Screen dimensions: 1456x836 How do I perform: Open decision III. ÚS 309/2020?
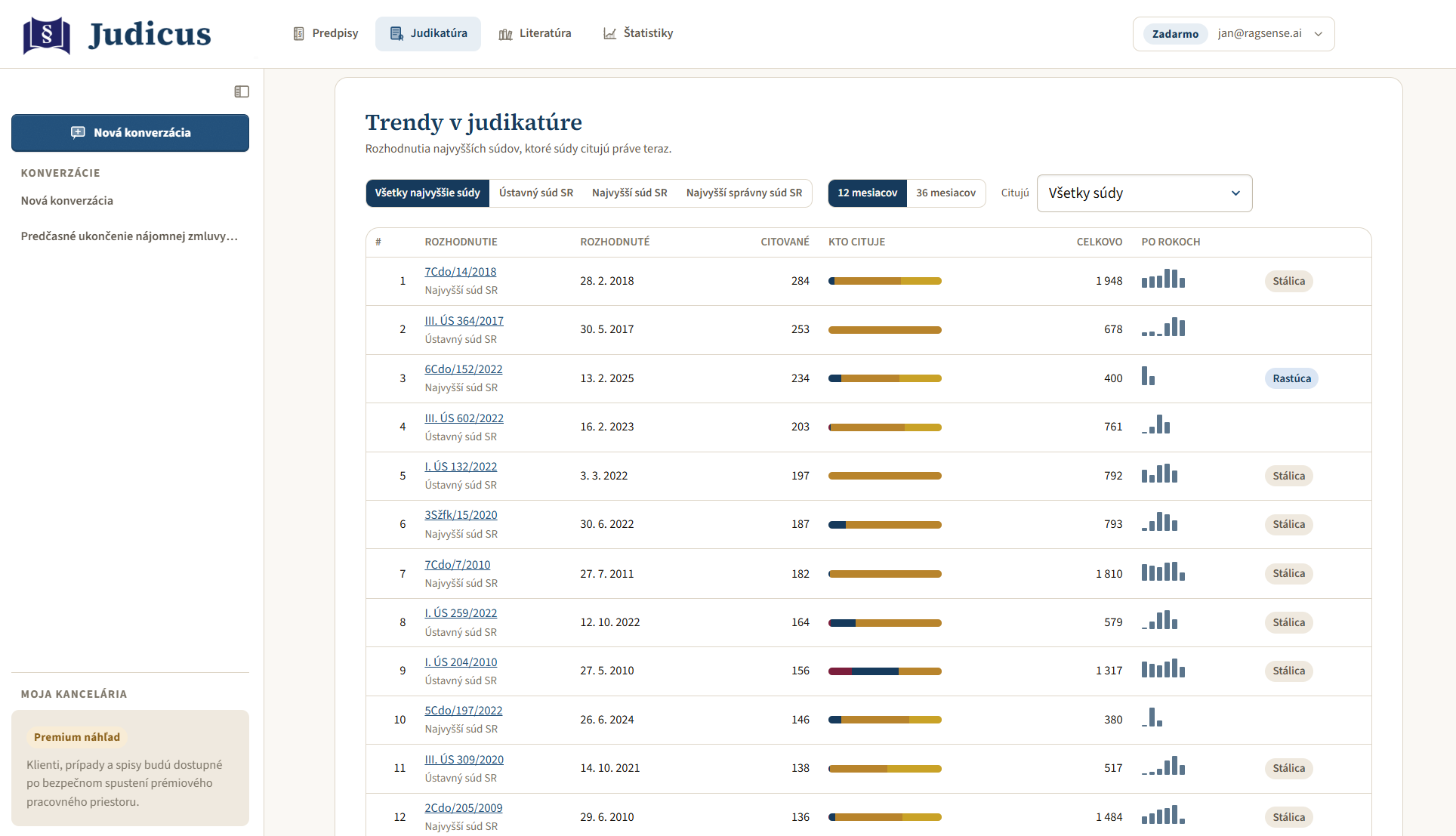(x=464, y=760)
